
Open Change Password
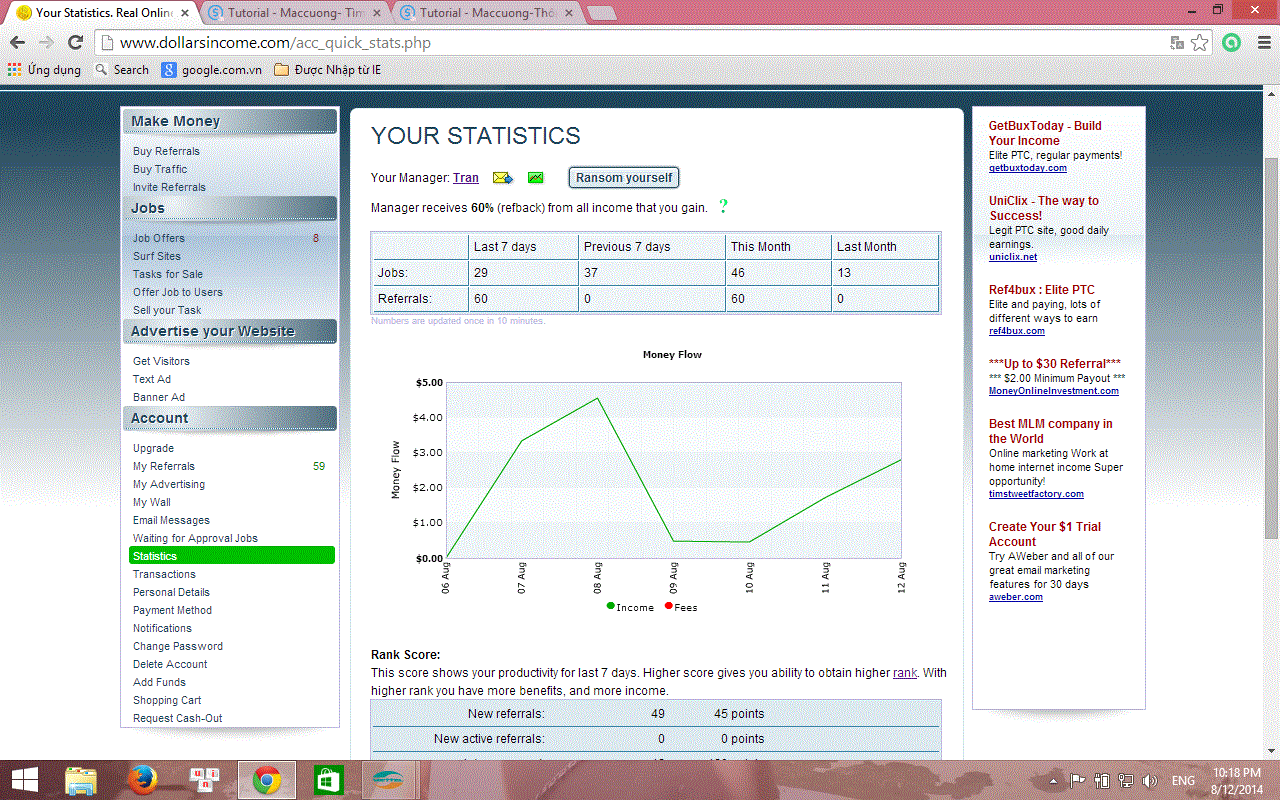[x=178, y=647]
